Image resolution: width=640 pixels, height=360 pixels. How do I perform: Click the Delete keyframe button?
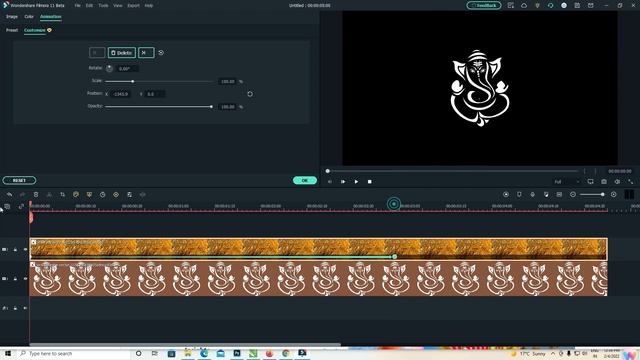click(x=122, y=53)
